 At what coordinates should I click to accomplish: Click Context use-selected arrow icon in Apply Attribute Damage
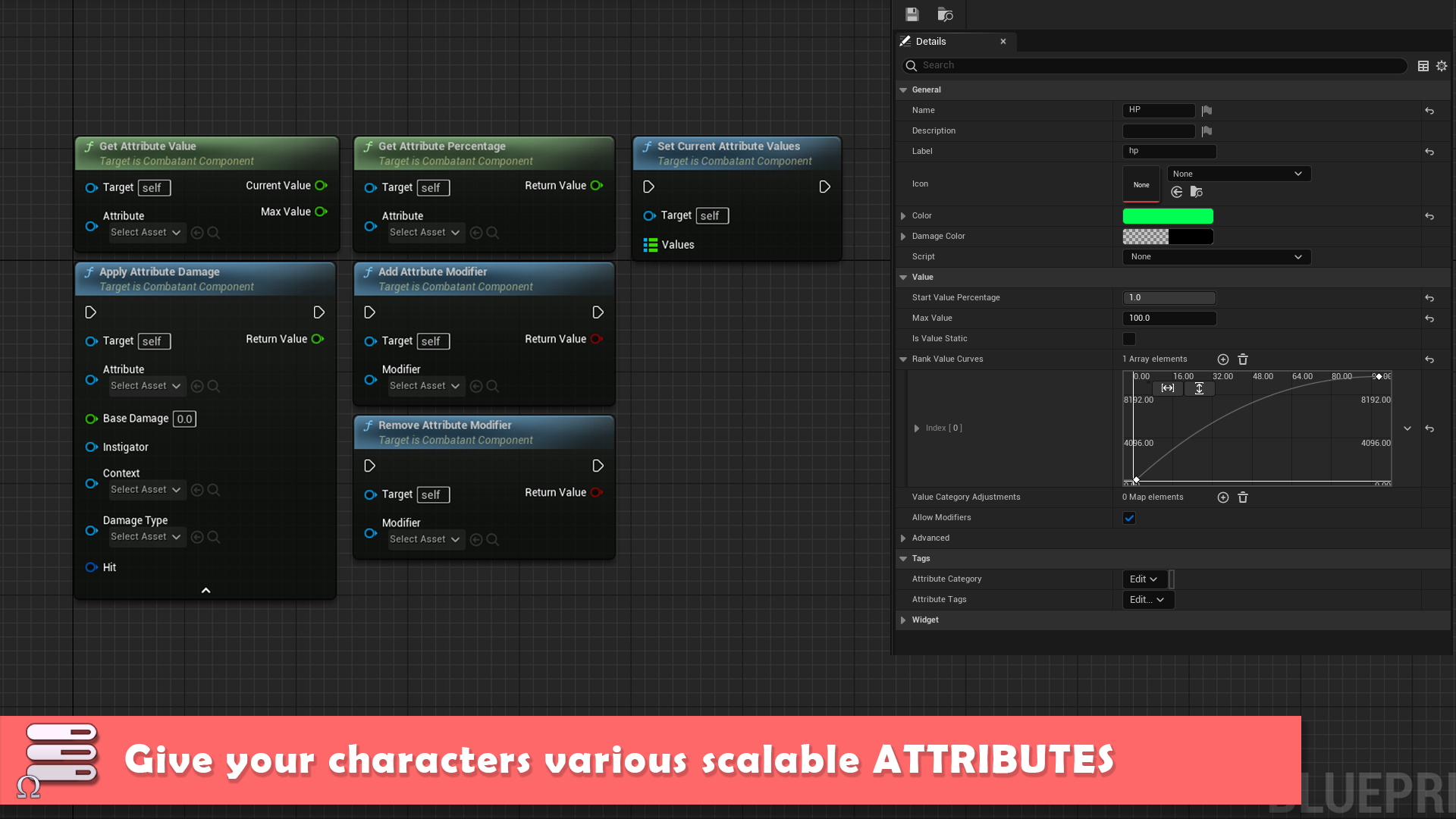coord(197,490)
